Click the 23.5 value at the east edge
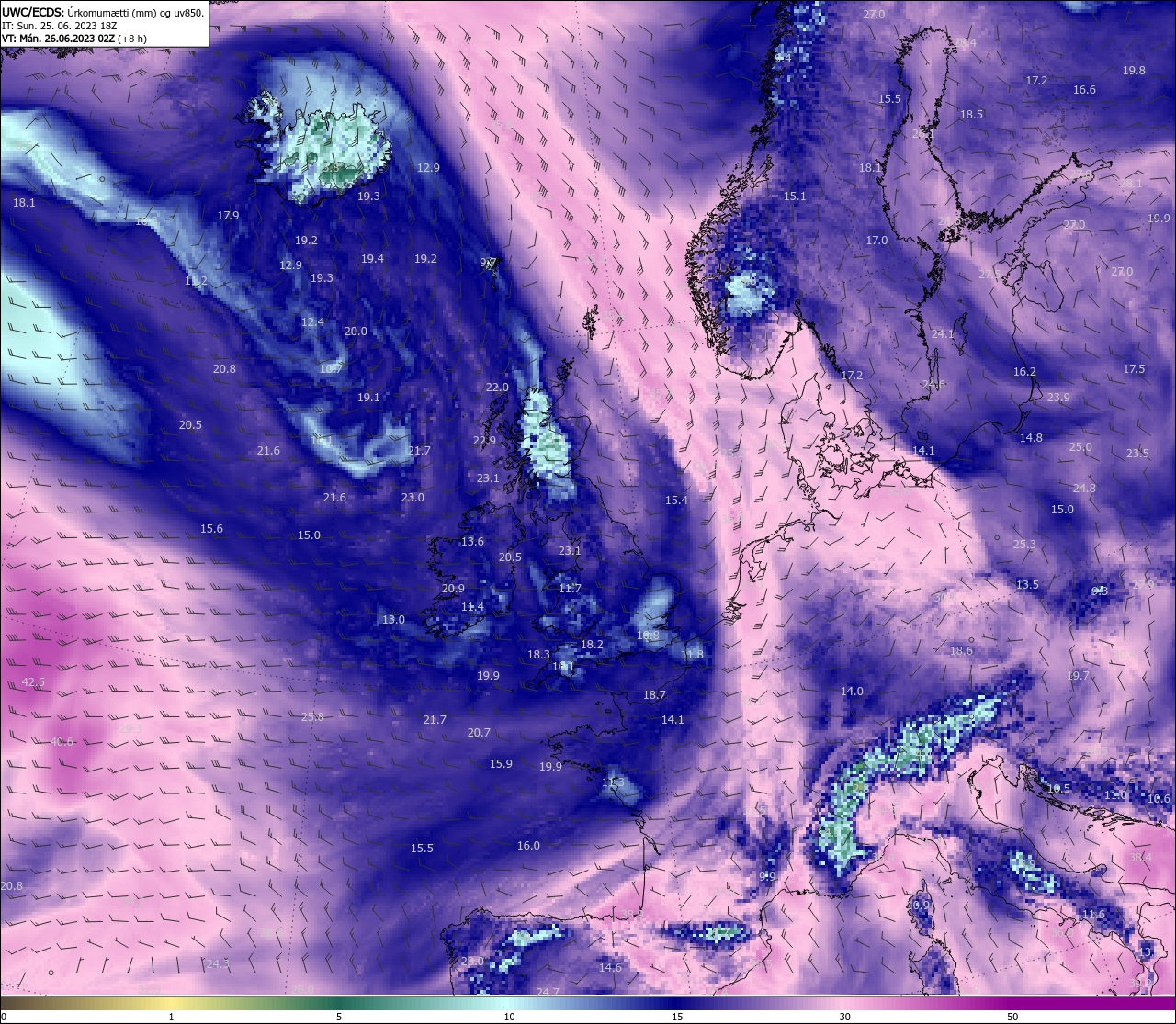The image size is (1176, 1024). (x=1137, y=454)
